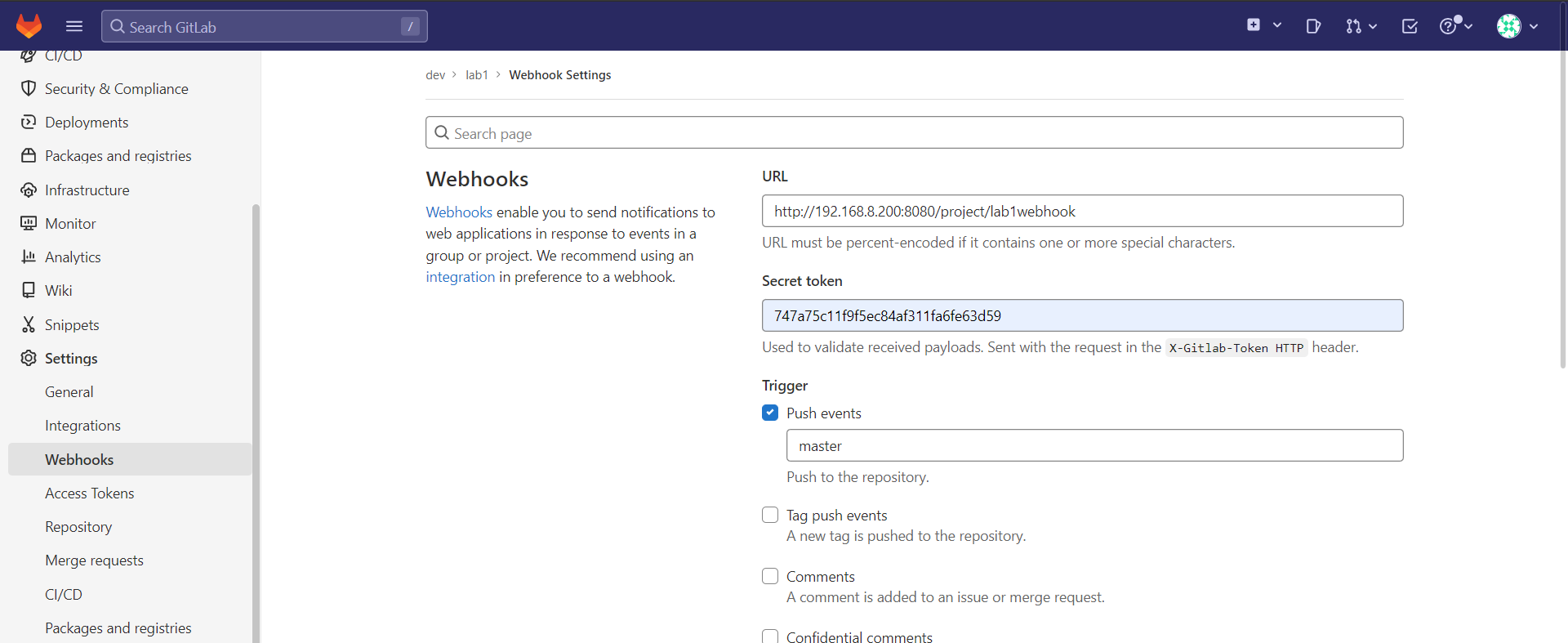Open Integrations under Settings
The width and height of the screenshot is (1568, 643).
tap(82, 426)
